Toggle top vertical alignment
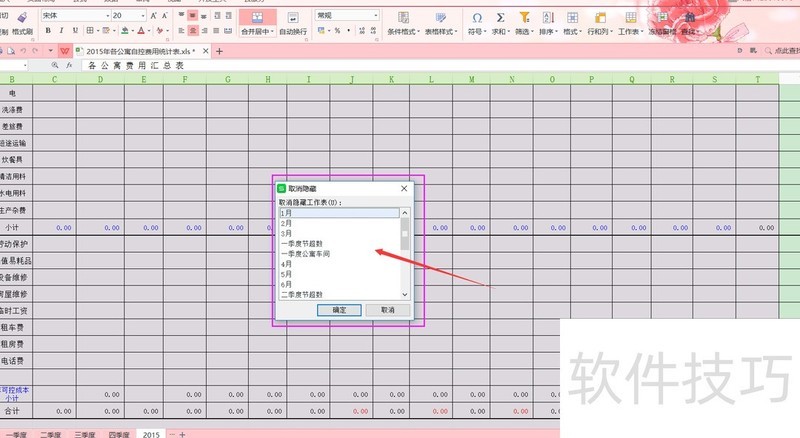This screenshot has height=438, width=800. 181,15
